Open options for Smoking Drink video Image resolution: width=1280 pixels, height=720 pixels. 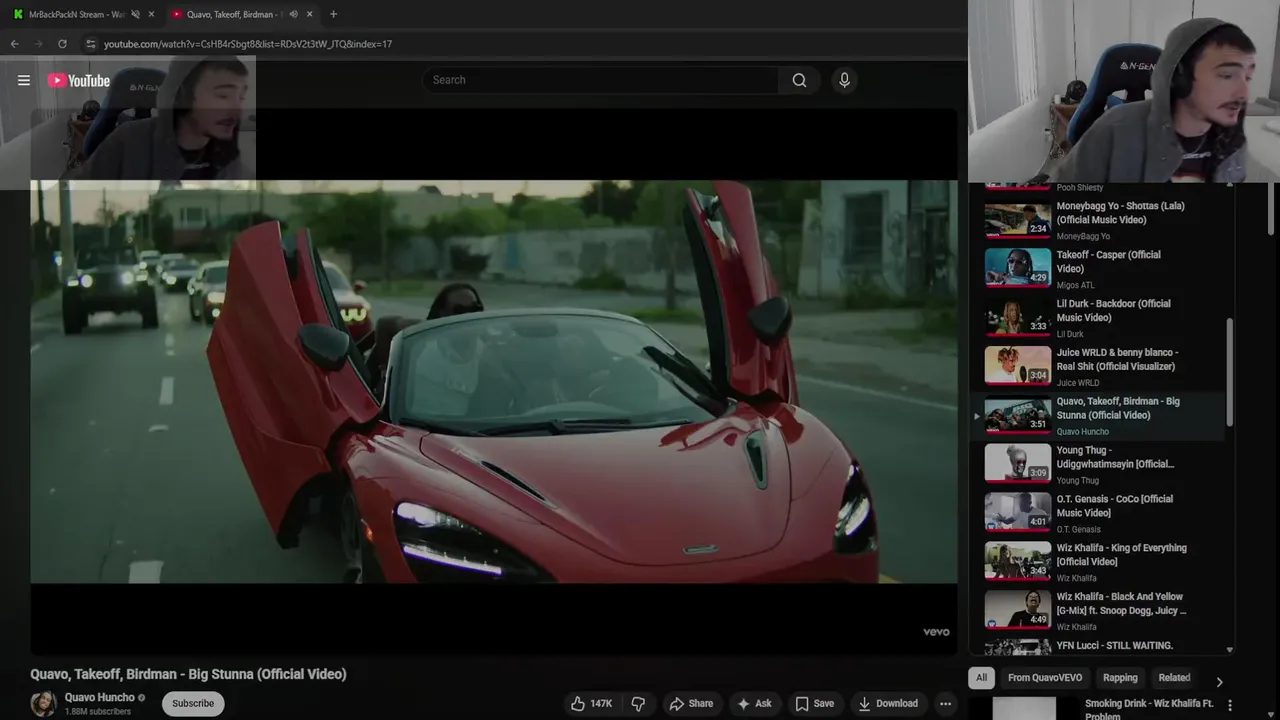click(1229, 704)
